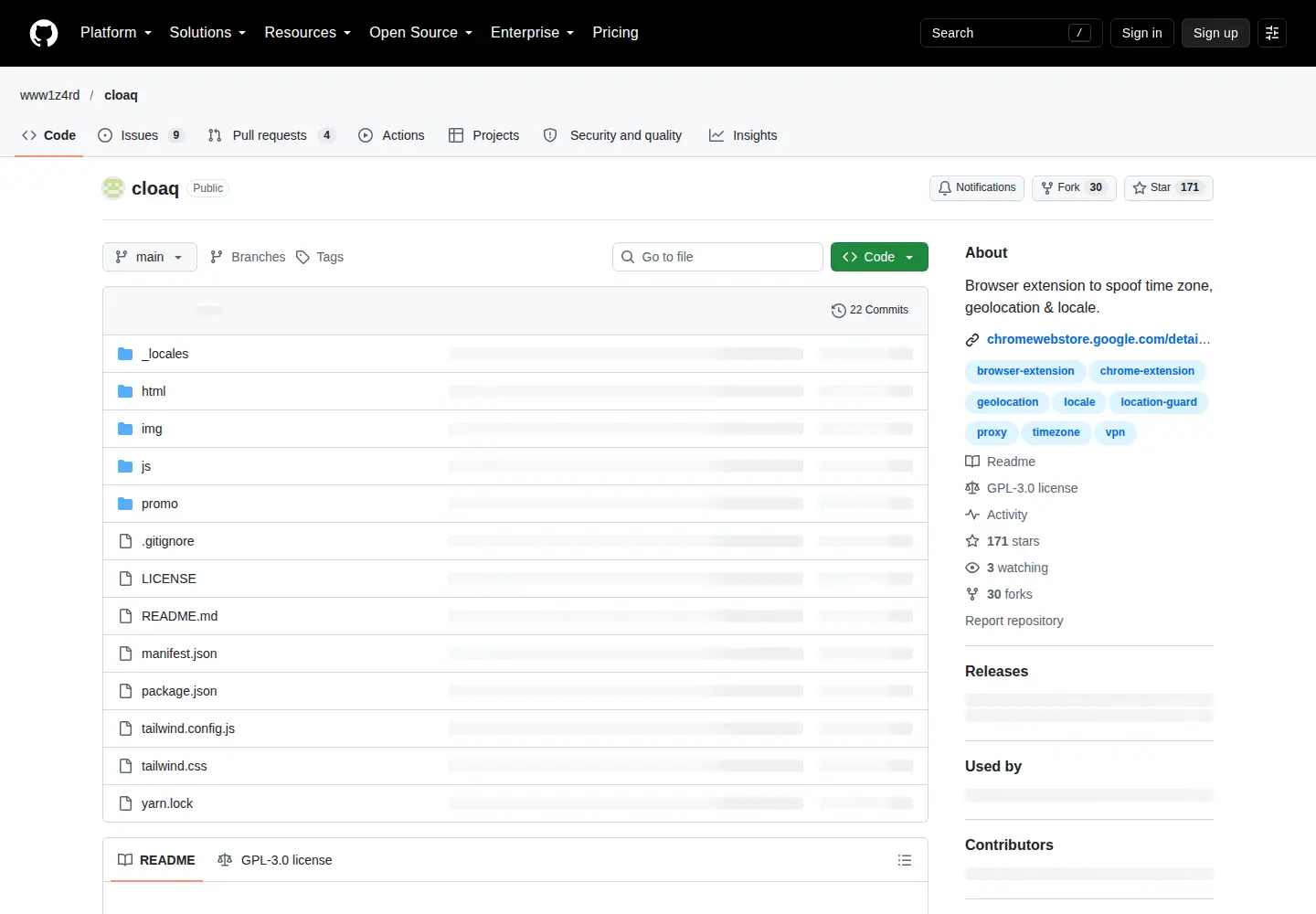Click the link icon beside Chrome Web Store URL
Screen dimensions: 1316x914
(972, 340)
